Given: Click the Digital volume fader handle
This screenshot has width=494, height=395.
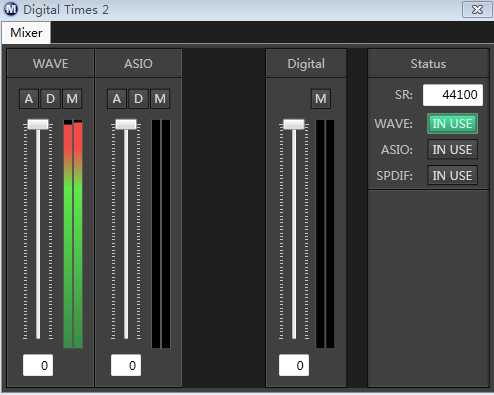Looking at the screenshot, I should (294, 124).
